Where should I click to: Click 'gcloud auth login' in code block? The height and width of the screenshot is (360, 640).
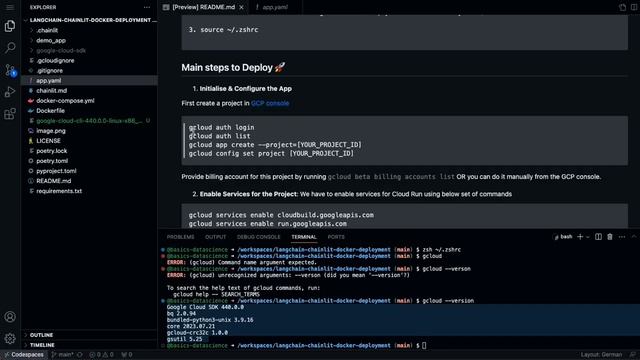coord(221,127)
